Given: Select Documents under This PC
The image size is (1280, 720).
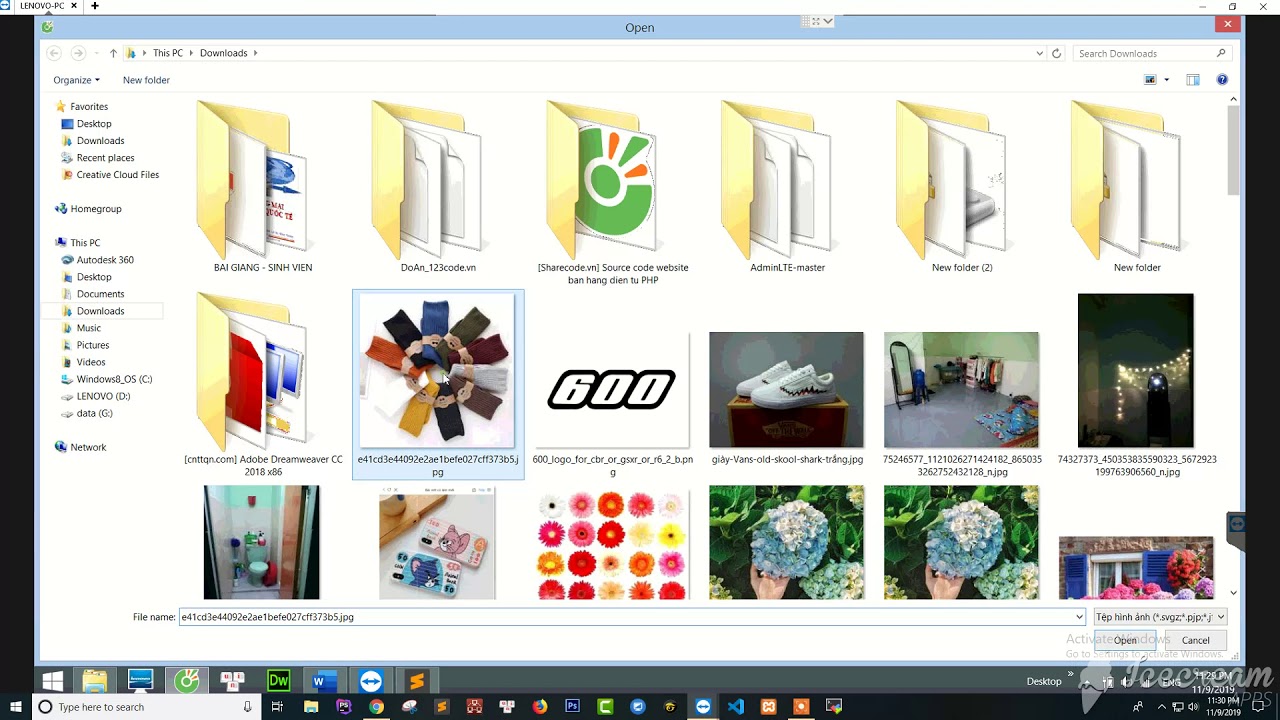Looking at the screenshot, I should [100, 294].
